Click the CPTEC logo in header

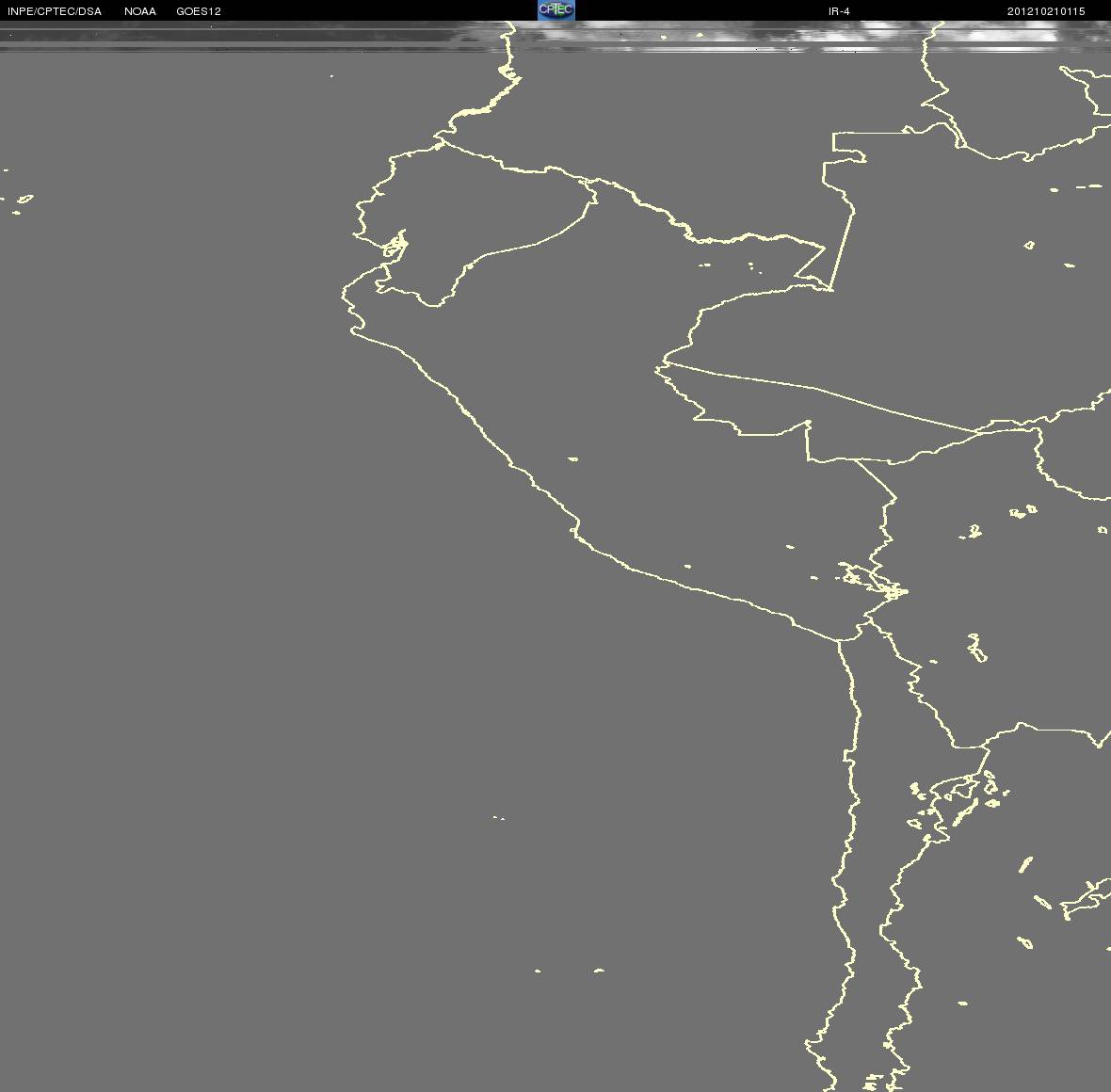[556, 10]
